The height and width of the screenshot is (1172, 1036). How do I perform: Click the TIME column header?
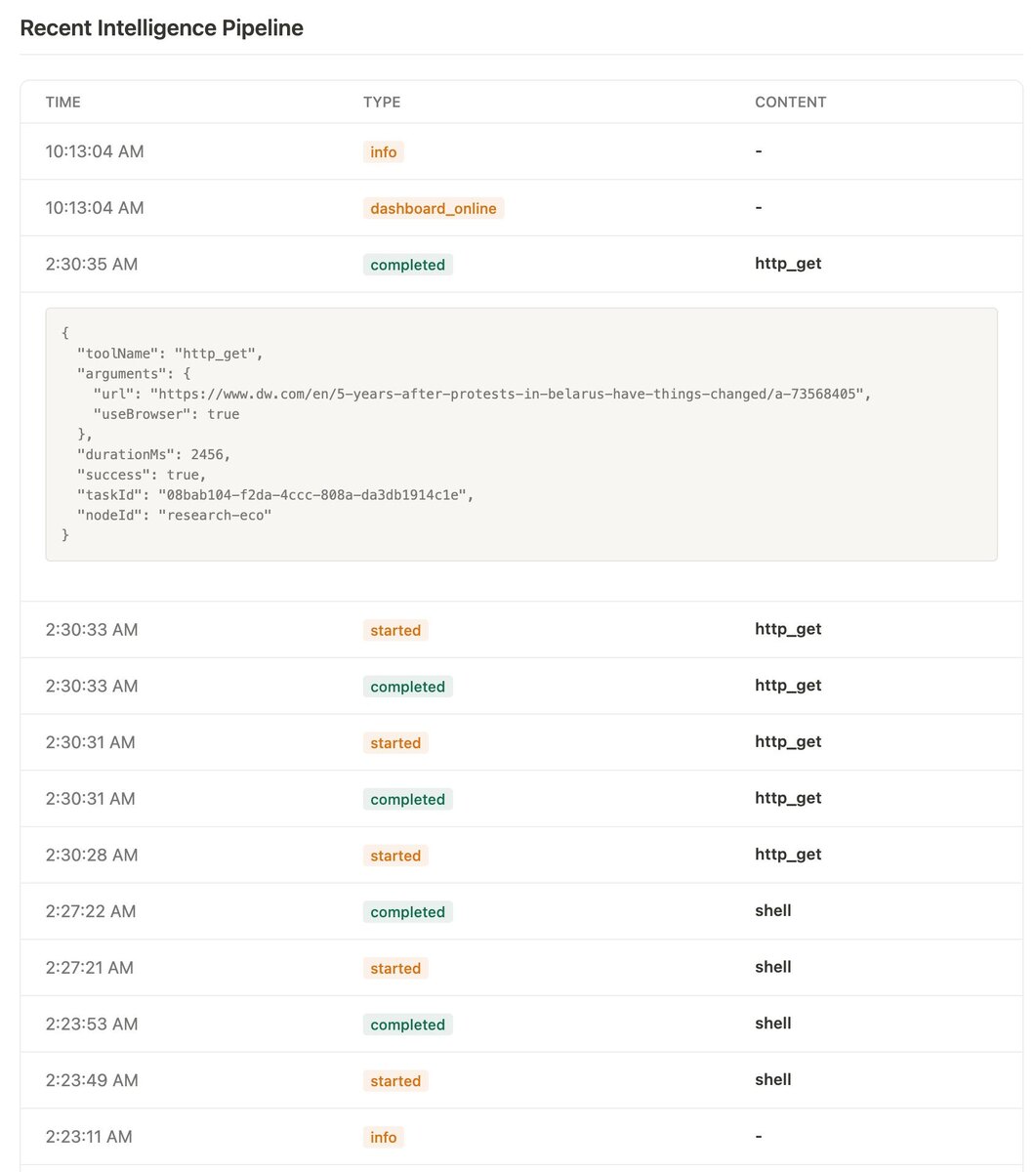coord(63,103)
